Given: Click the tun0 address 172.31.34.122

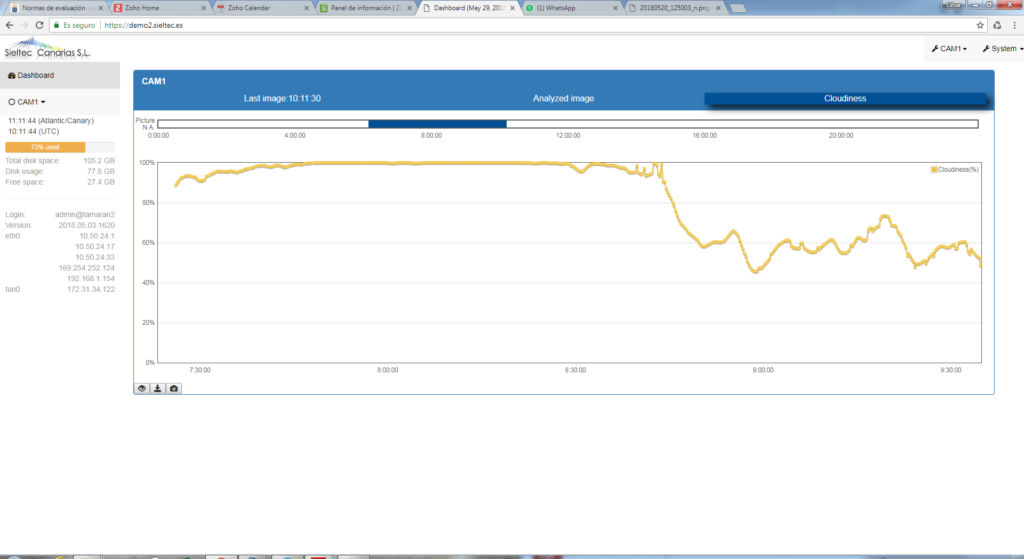Looking at the screenshot, I should 91,289.
